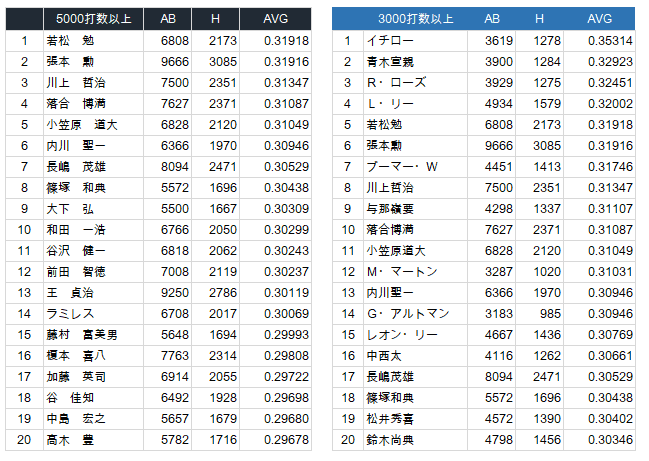Select the name 松井秀喜
The height and width of the screenshot is (461, 649).
[x=390, y=419]
